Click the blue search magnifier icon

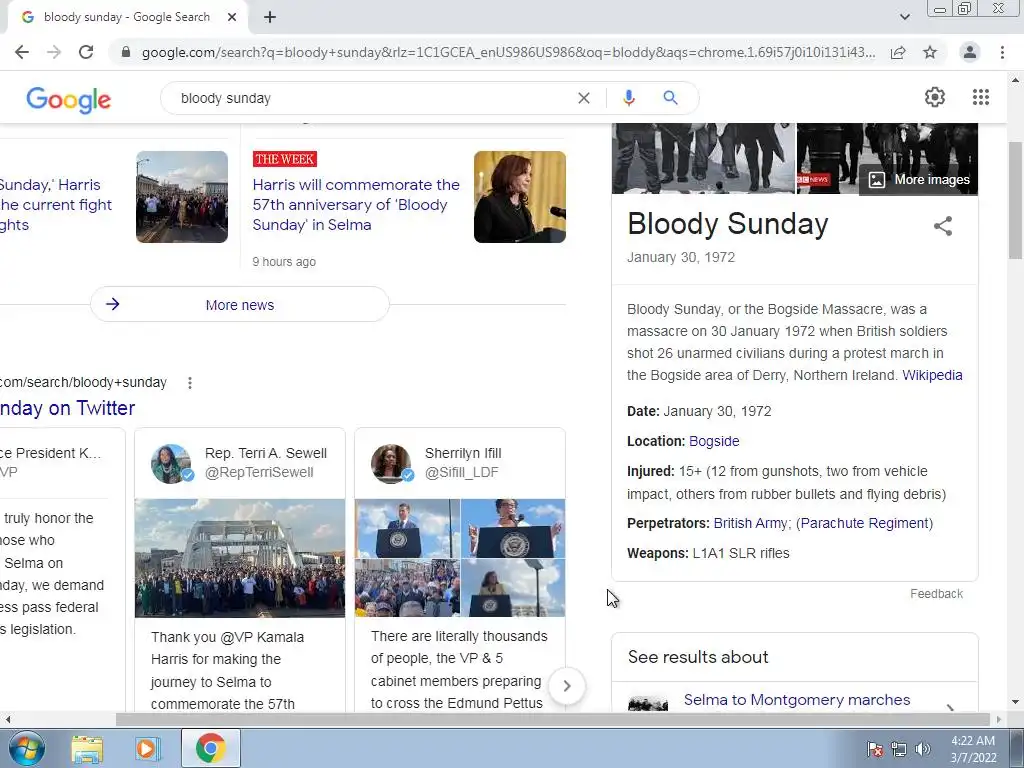tap(670, 98)
